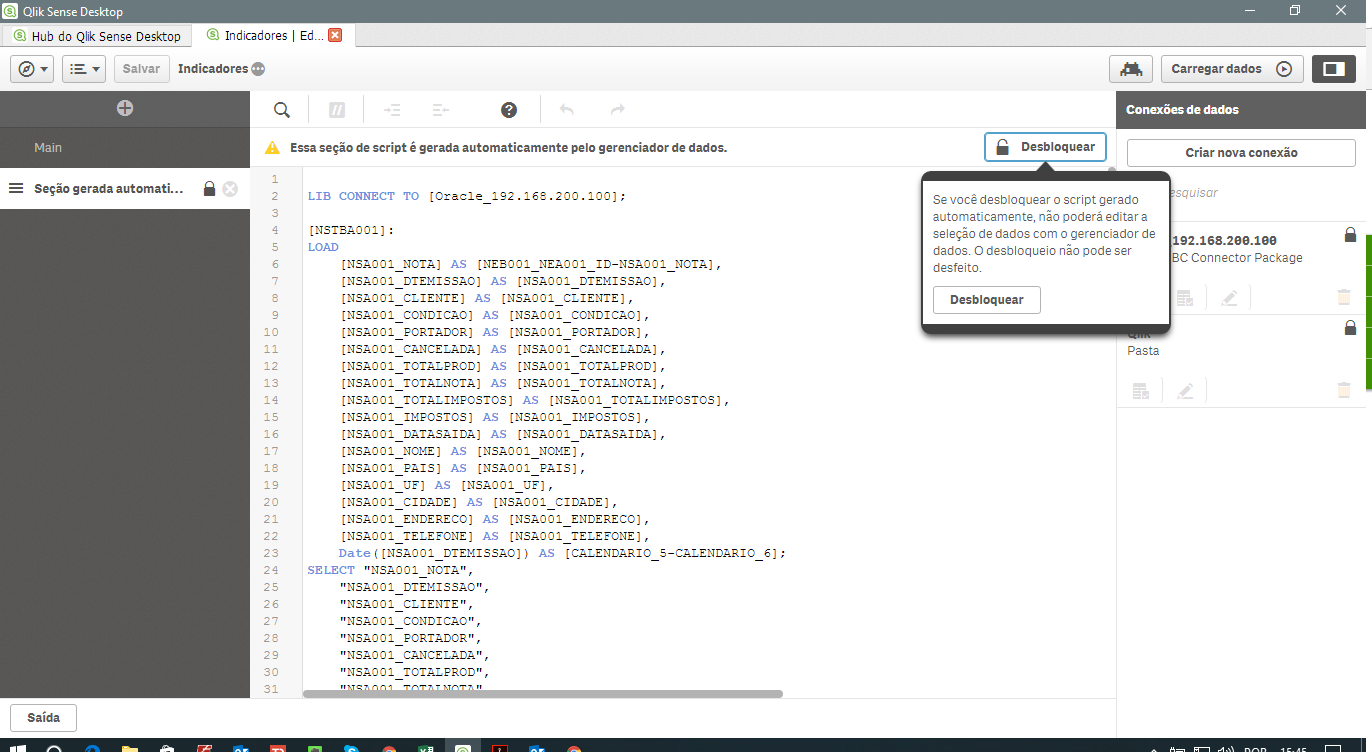
Task: Switch to Hub do Qlik Sense Desktop tab
Action: pyautogui.click(x=98, y=35)
